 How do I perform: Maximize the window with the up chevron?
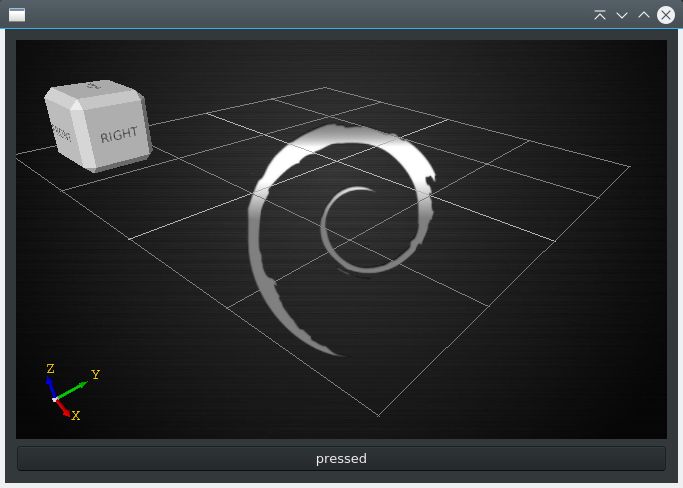click(x=644, y=15)
